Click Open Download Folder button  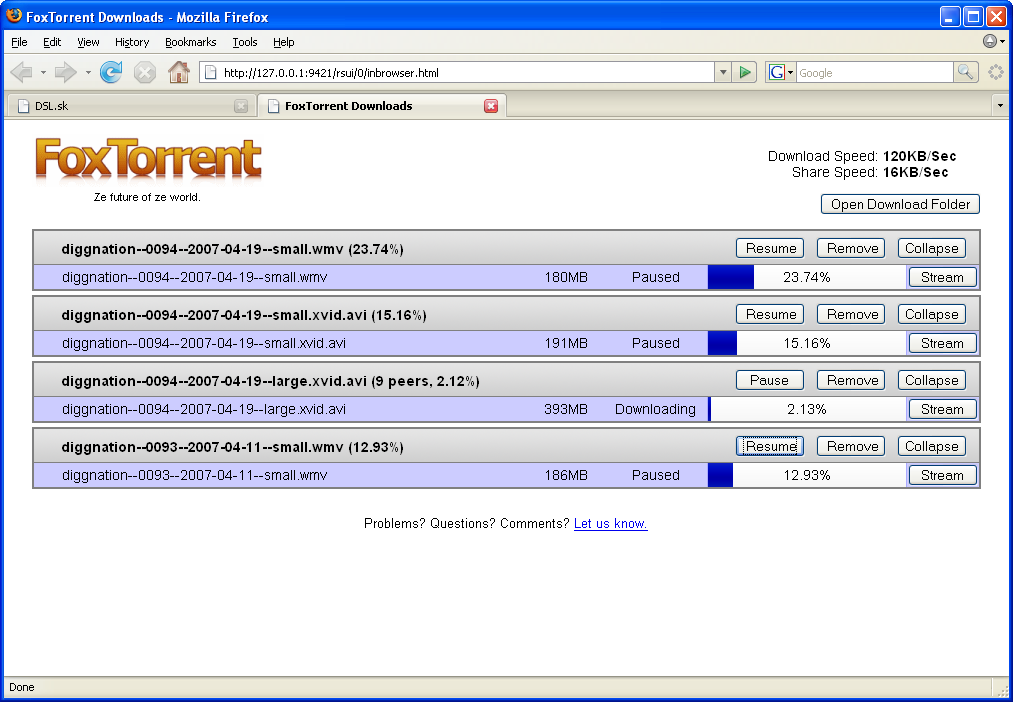click(x=900, y=204)
